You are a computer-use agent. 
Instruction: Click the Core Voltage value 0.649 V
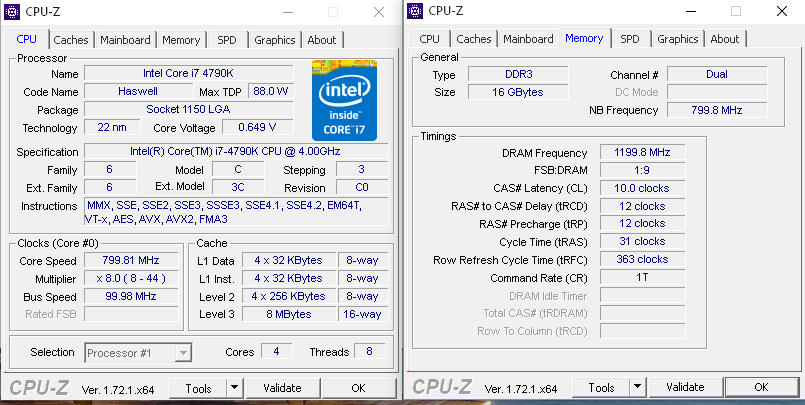pos(258,127)
